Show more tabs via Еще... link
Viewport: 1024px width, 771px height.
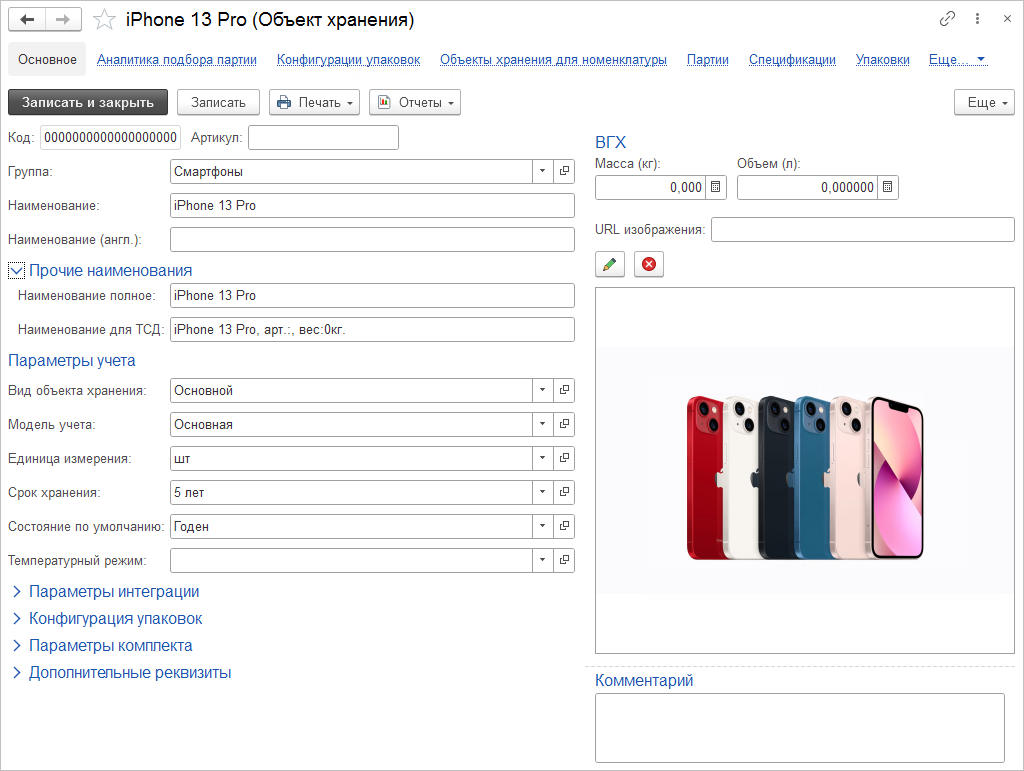(957, 59)
